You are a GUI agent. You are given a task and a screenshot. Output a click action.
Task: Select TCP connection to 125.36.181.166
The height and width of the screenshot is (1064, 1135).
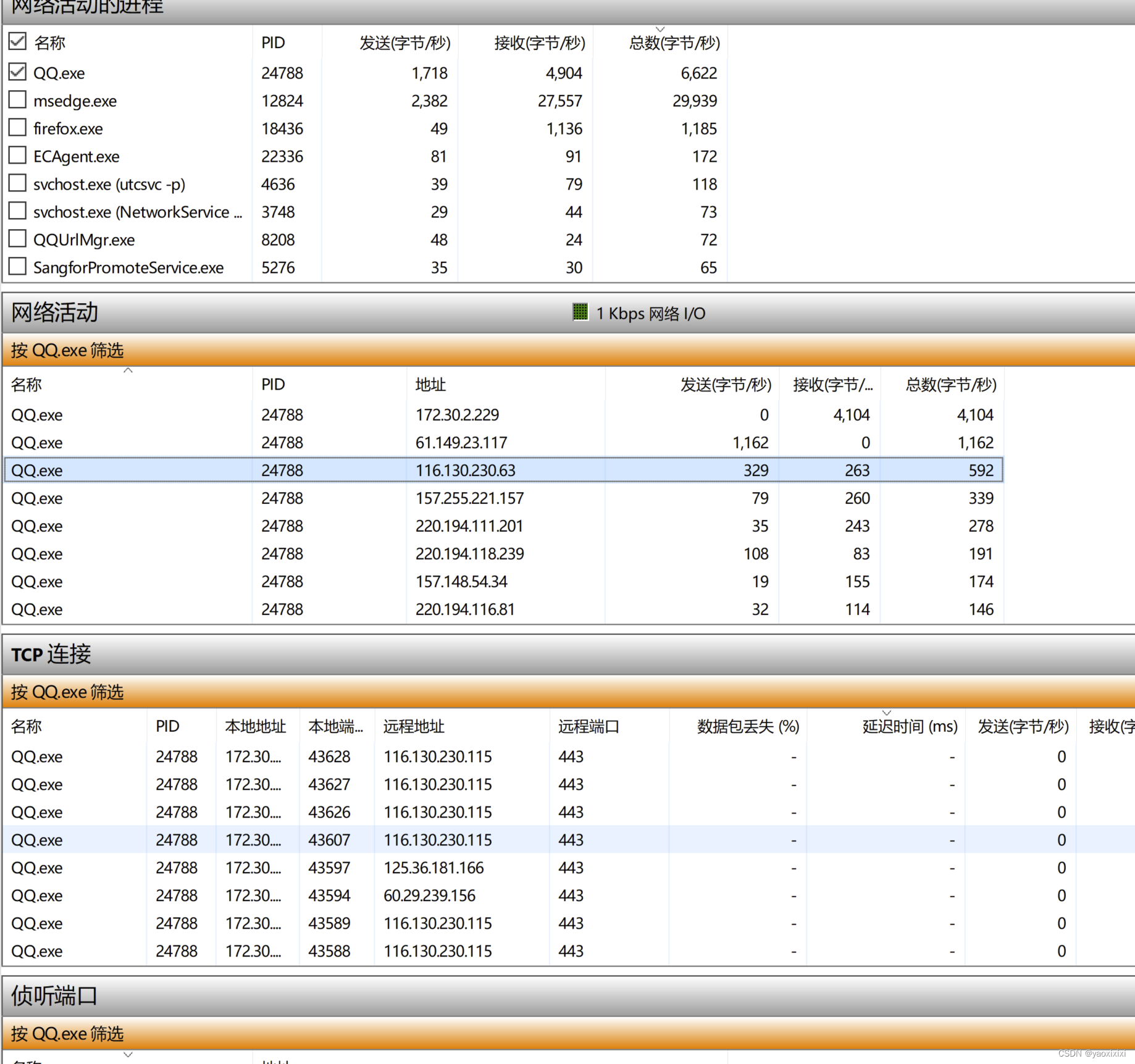[568, 868]
